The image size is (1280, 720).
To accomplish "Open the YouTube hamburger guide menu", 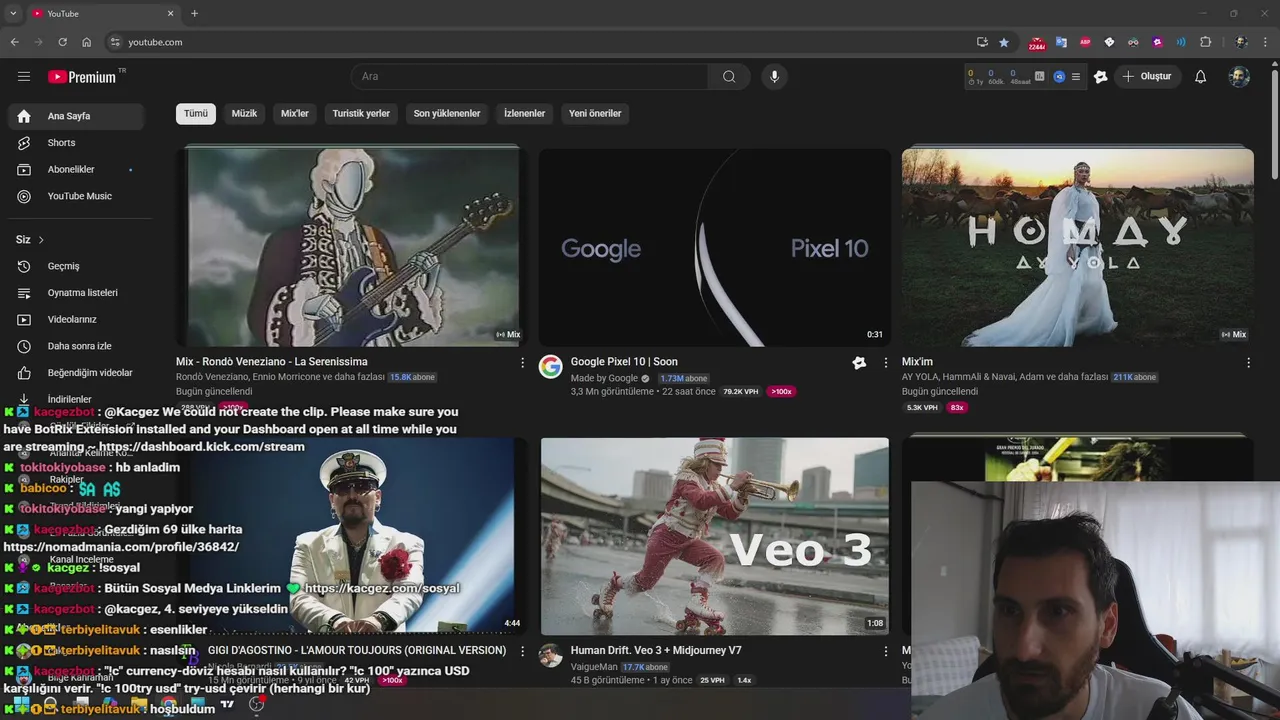I will 24,76.
